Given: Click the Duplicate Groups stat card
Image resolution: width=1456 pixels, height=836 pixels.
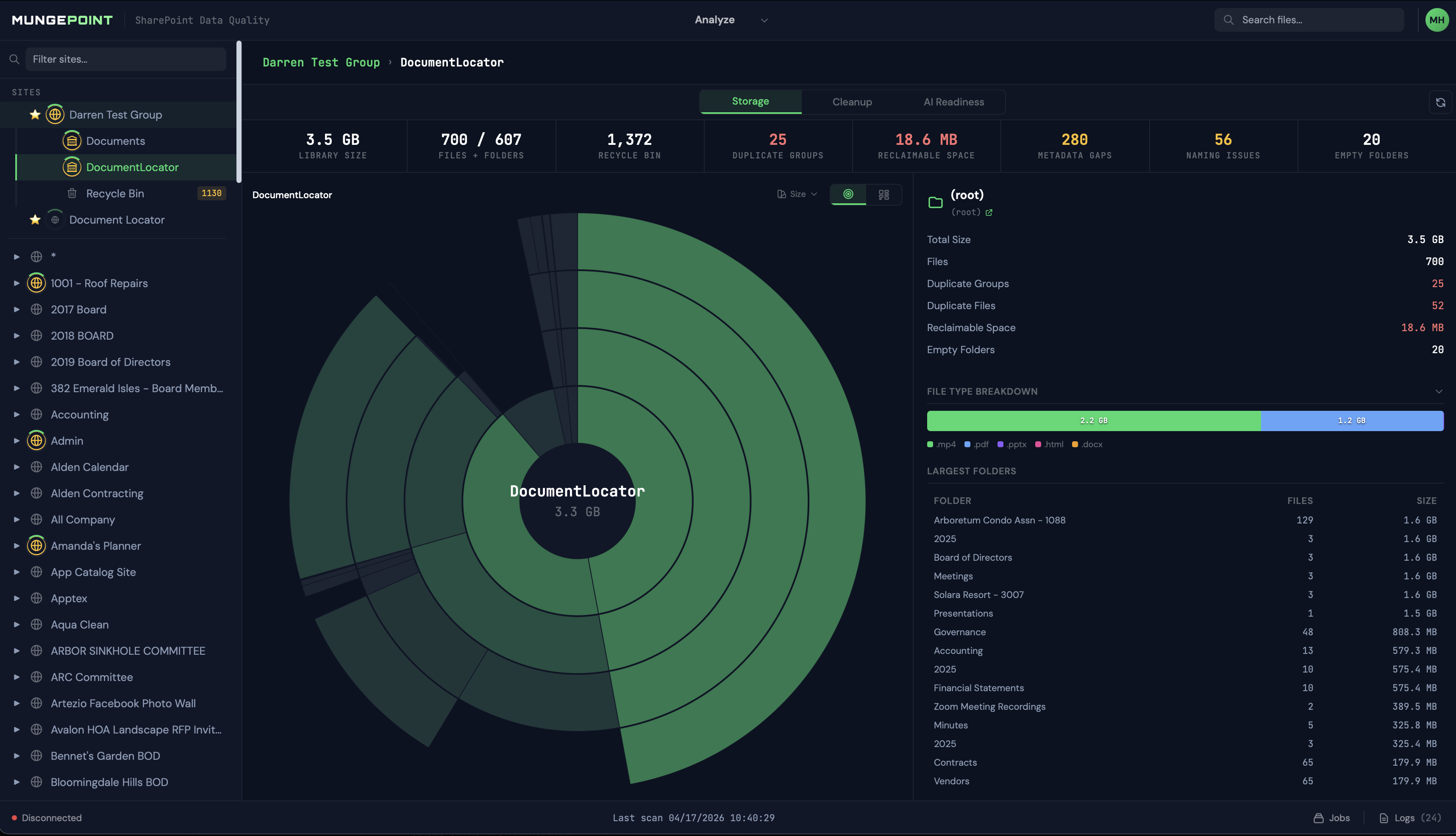Looking at the screenshot, I should point(778,146).
